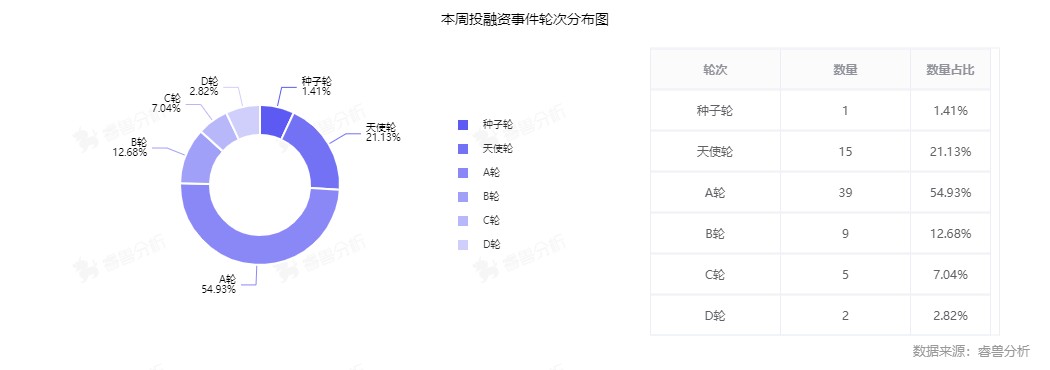Toggle 天使轮 legend color swatch

[463, 149]
